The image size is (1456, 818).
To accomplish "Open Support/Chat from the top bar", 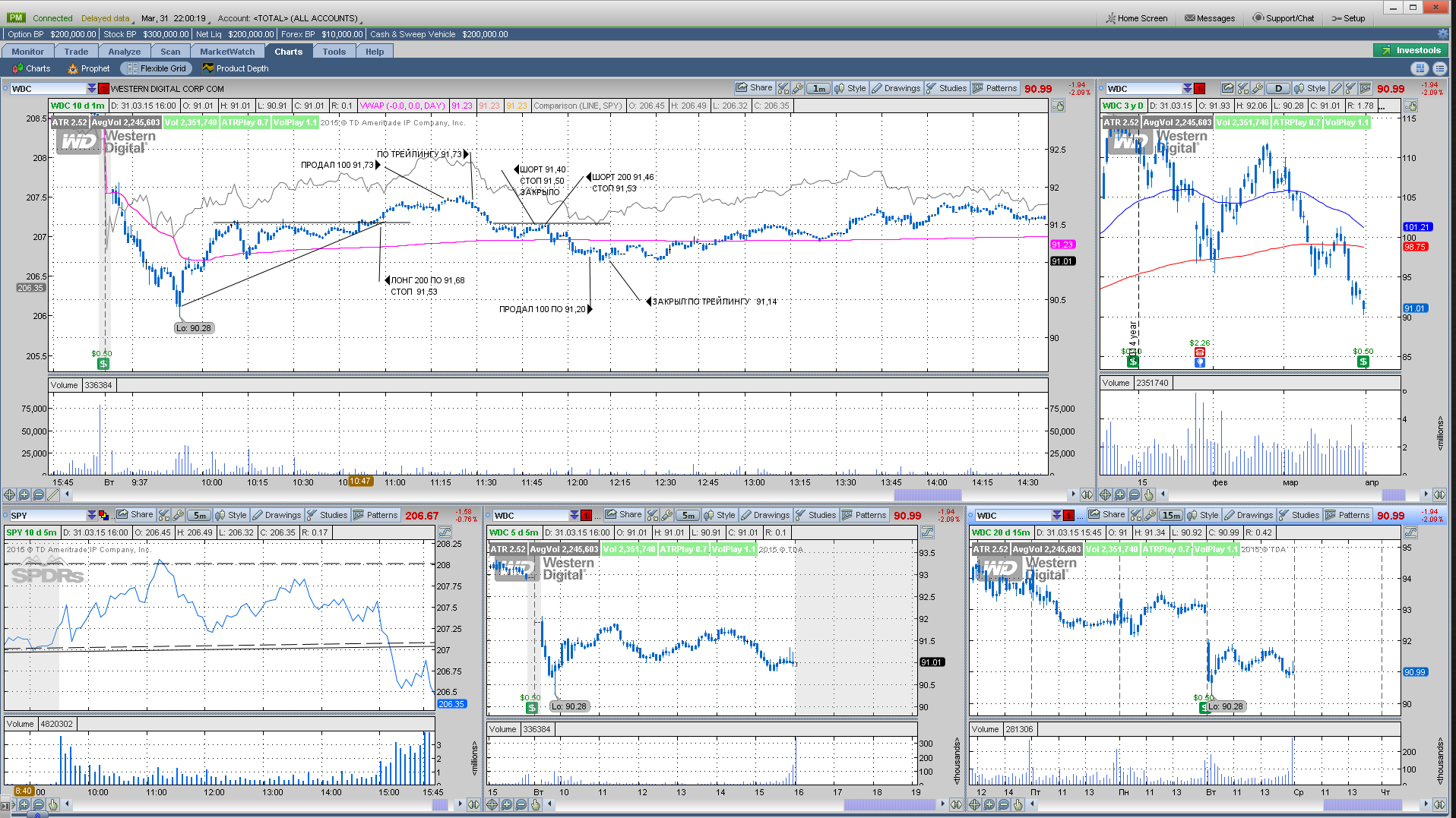I will [1283, 18].
